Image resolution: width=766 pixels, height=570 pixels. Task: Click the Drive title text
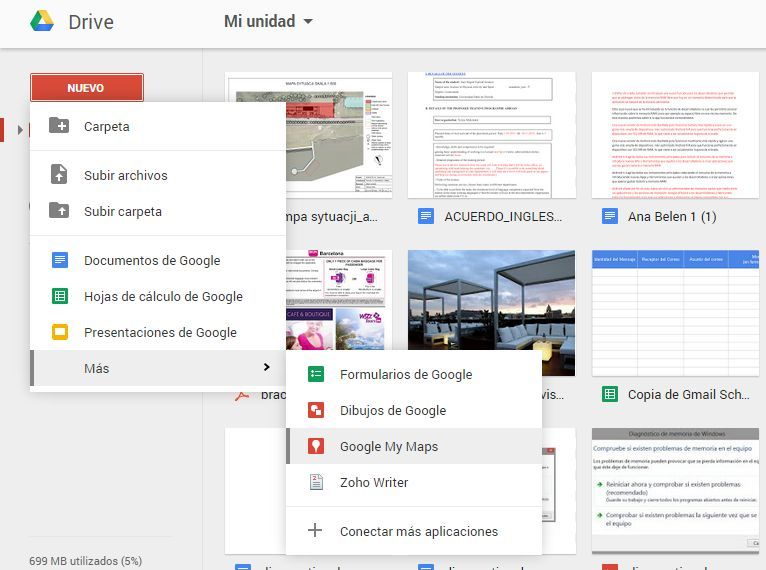(x=91, y=22)
